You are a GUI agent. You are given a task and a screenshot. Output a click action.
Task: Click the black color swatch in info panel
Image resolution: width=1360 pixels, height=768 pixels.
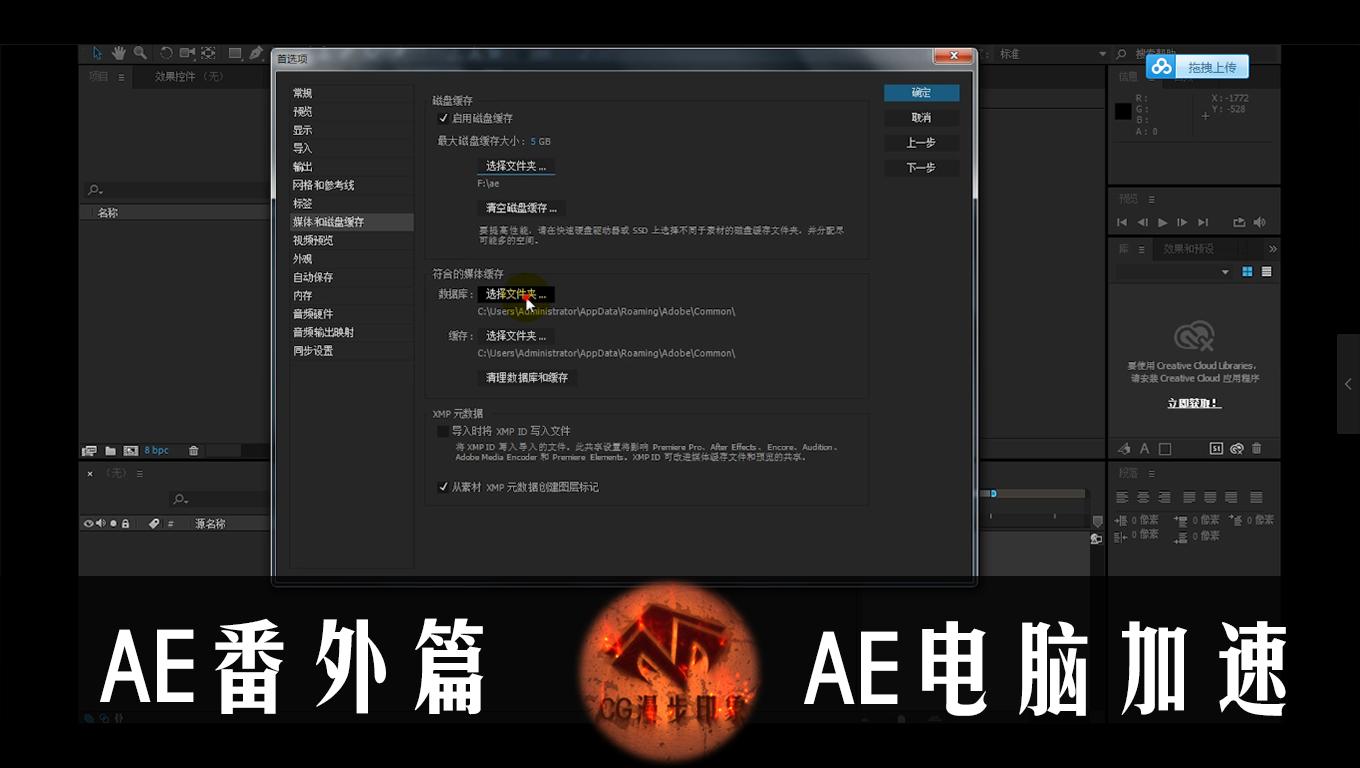coord(1123,111)
